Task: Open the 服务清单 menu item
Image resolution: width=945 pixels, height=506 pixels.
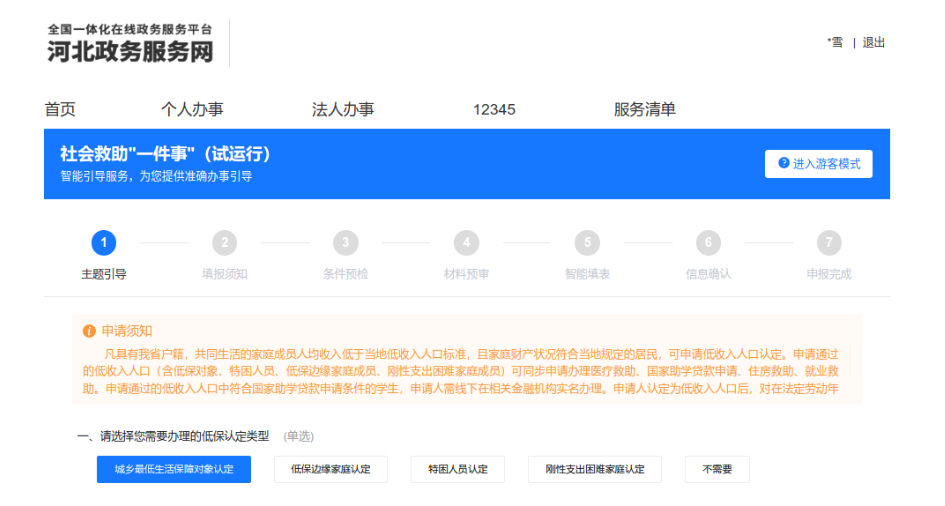Action: 644,109
